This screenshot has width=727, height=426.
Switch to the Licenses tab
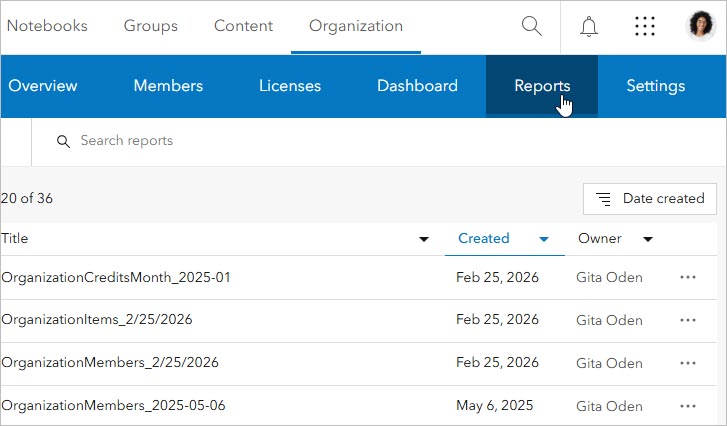(290, 86)
